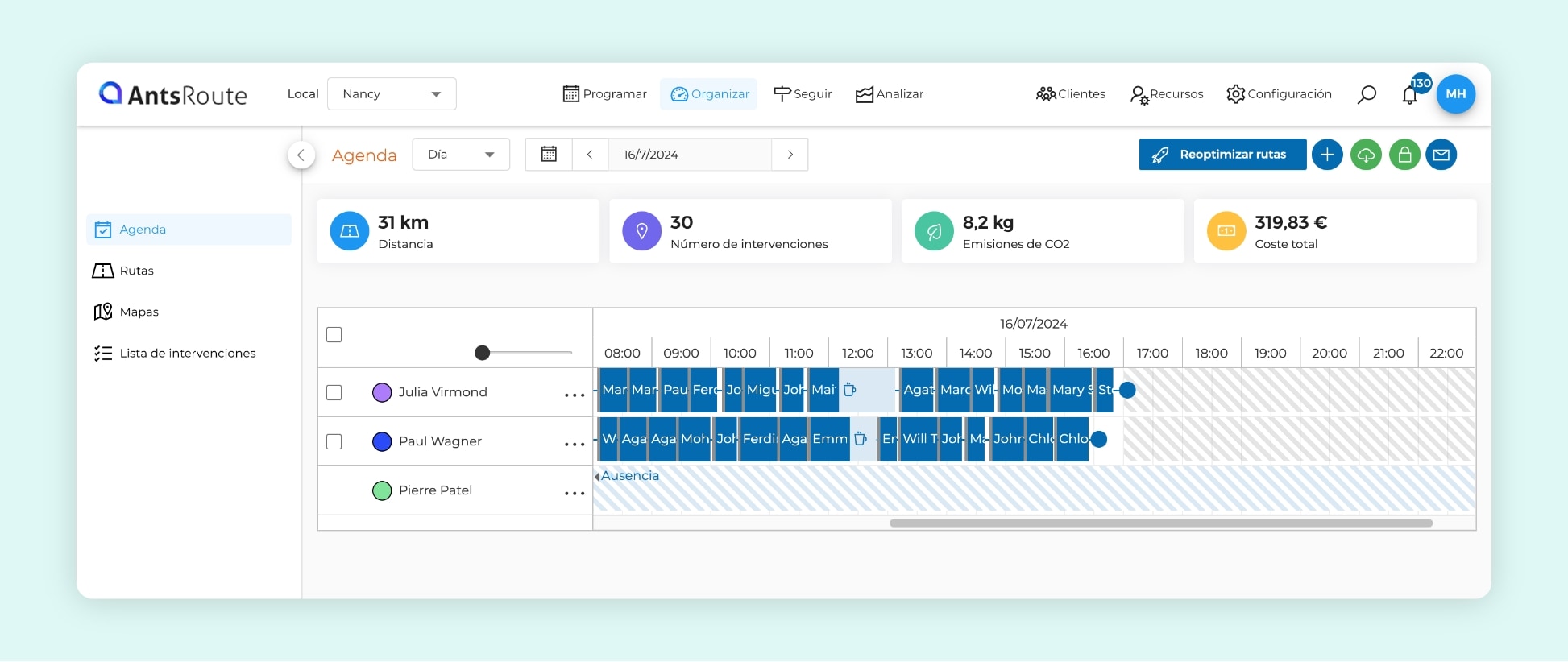
Task: Click the green lock icon
Action: (x=1404, y=155)
